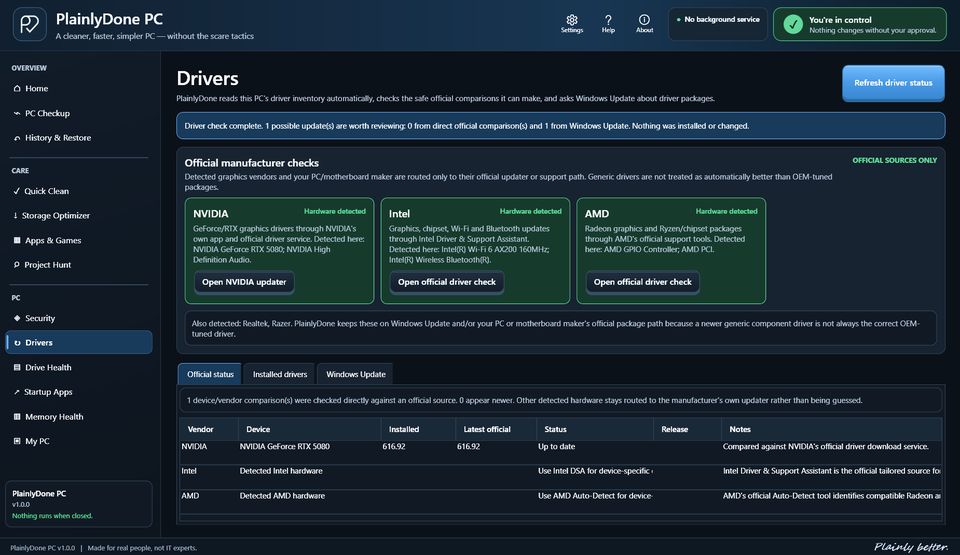Click the Notes column header
This screenshot has height=555, width=960.
[831, 429]
